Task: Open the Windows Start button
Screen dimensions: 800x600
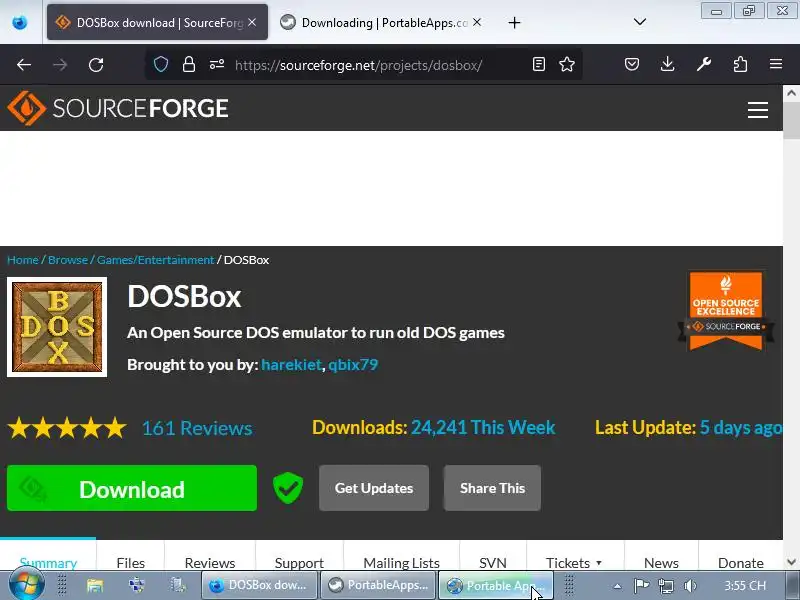Action: coord(27,585)
